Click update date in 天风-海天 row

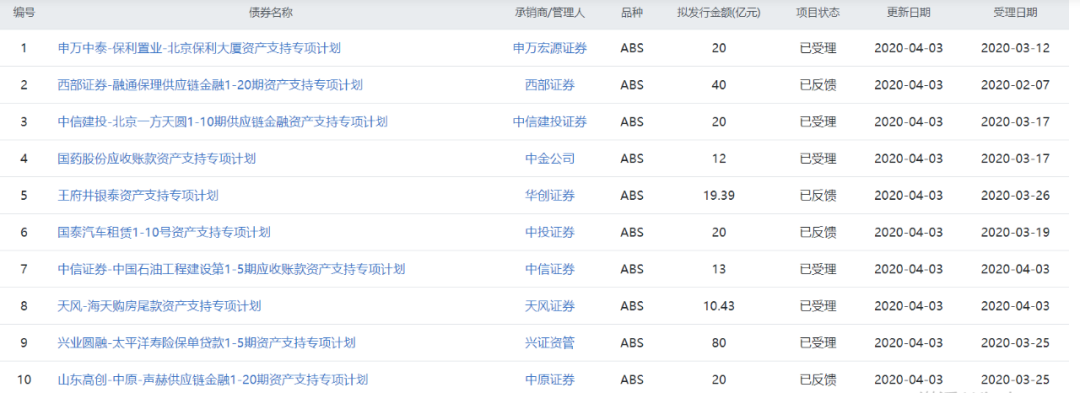pos(908,306)
